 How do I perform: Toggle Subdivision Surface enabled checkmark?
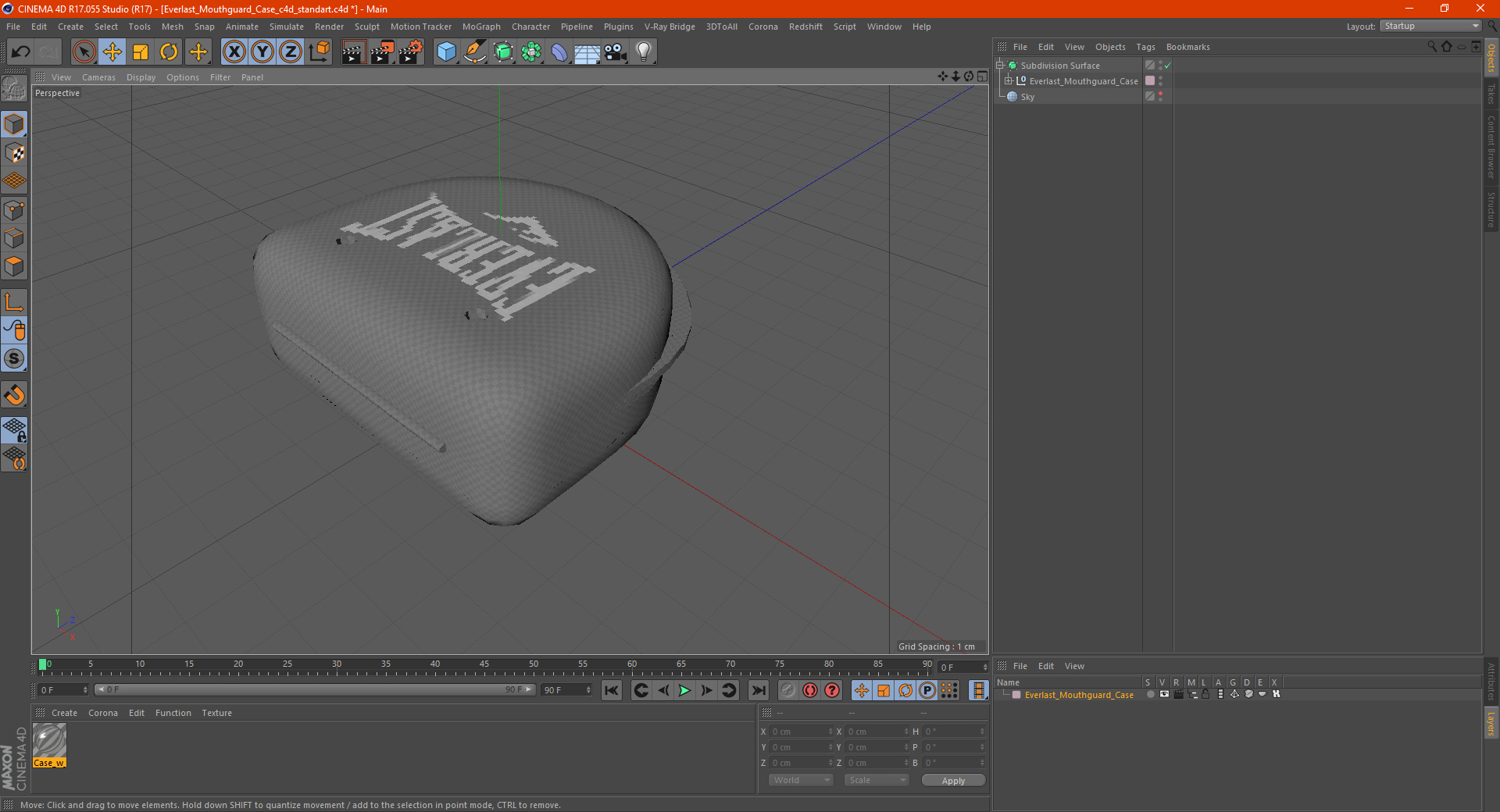click(1167, 66)
